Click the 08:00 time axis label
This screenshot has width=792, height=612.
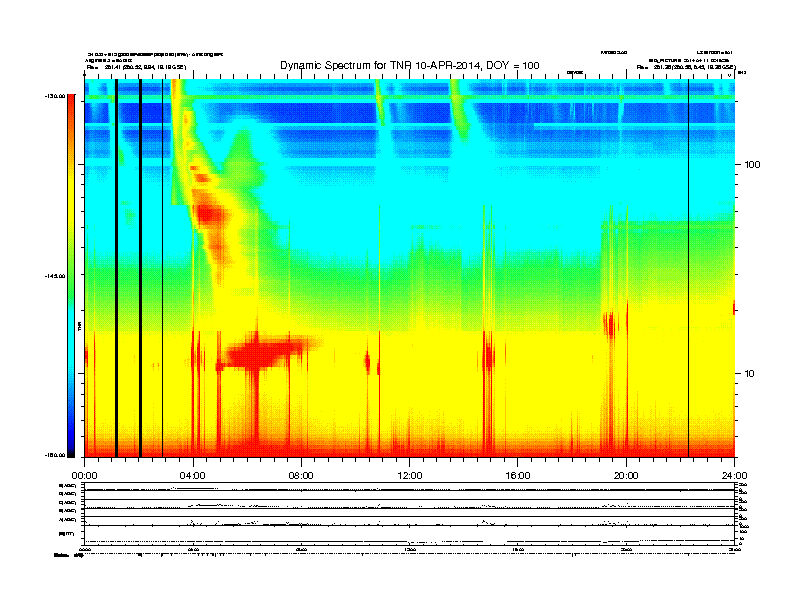click(301, 476)
